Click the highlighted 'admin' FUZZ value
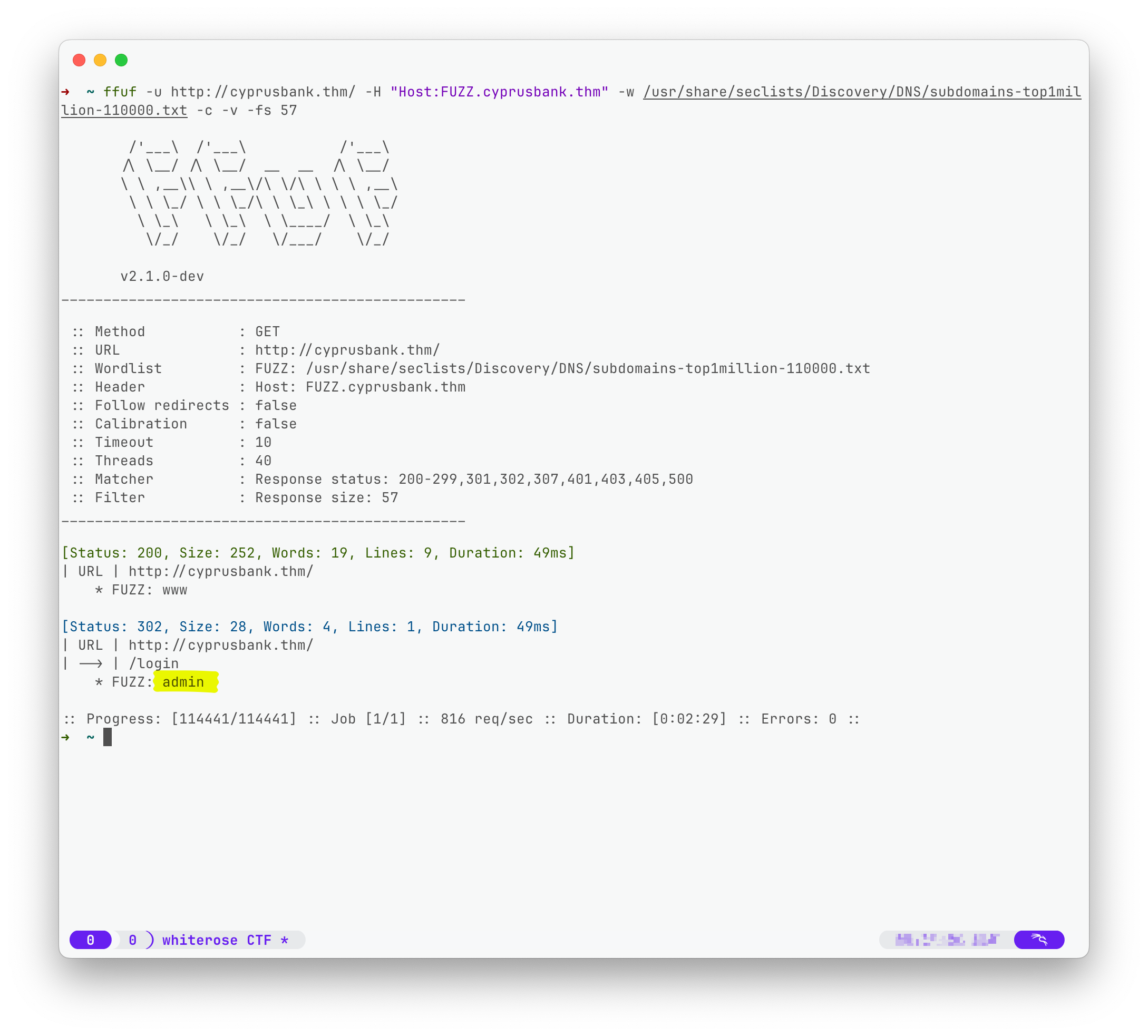The image size is (1148, 1036). click(x=183, y=682)
